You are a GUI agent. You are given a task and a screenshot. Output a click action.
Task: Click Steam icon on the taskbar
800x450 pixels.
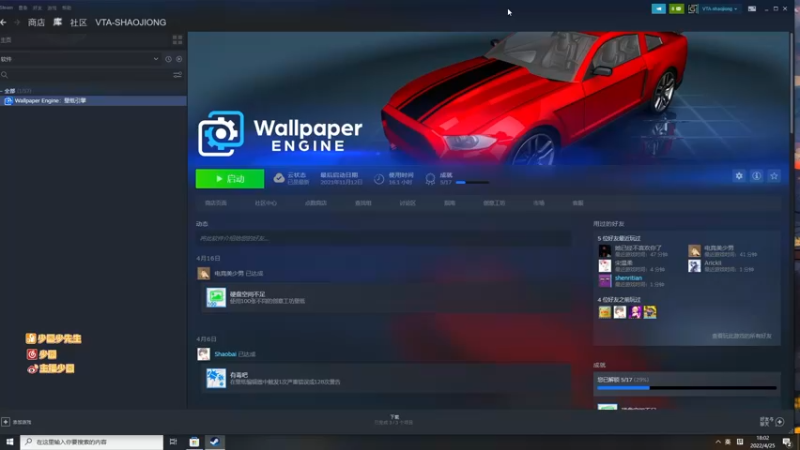pyautogui.click(x=215, y=442)
